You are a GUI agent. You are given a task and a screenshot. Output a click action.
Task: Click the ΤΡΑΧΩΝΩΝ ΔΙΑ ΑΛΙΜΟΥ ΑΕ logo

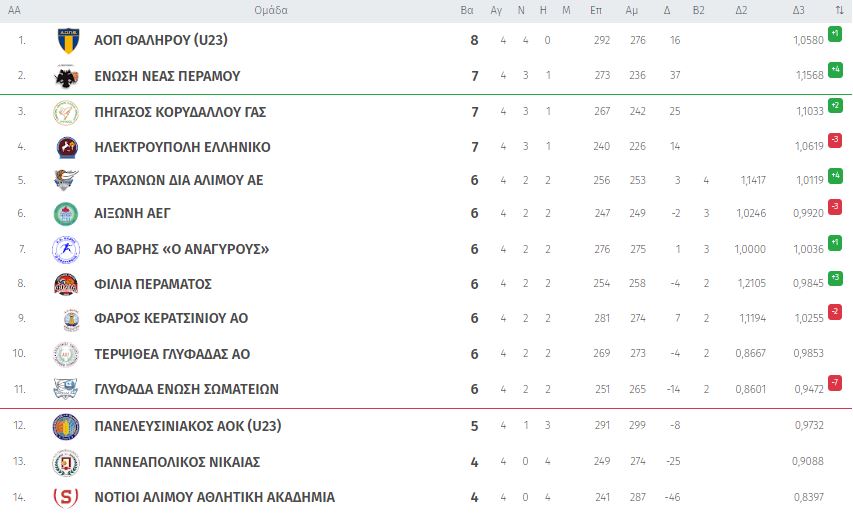click(66, 180)
